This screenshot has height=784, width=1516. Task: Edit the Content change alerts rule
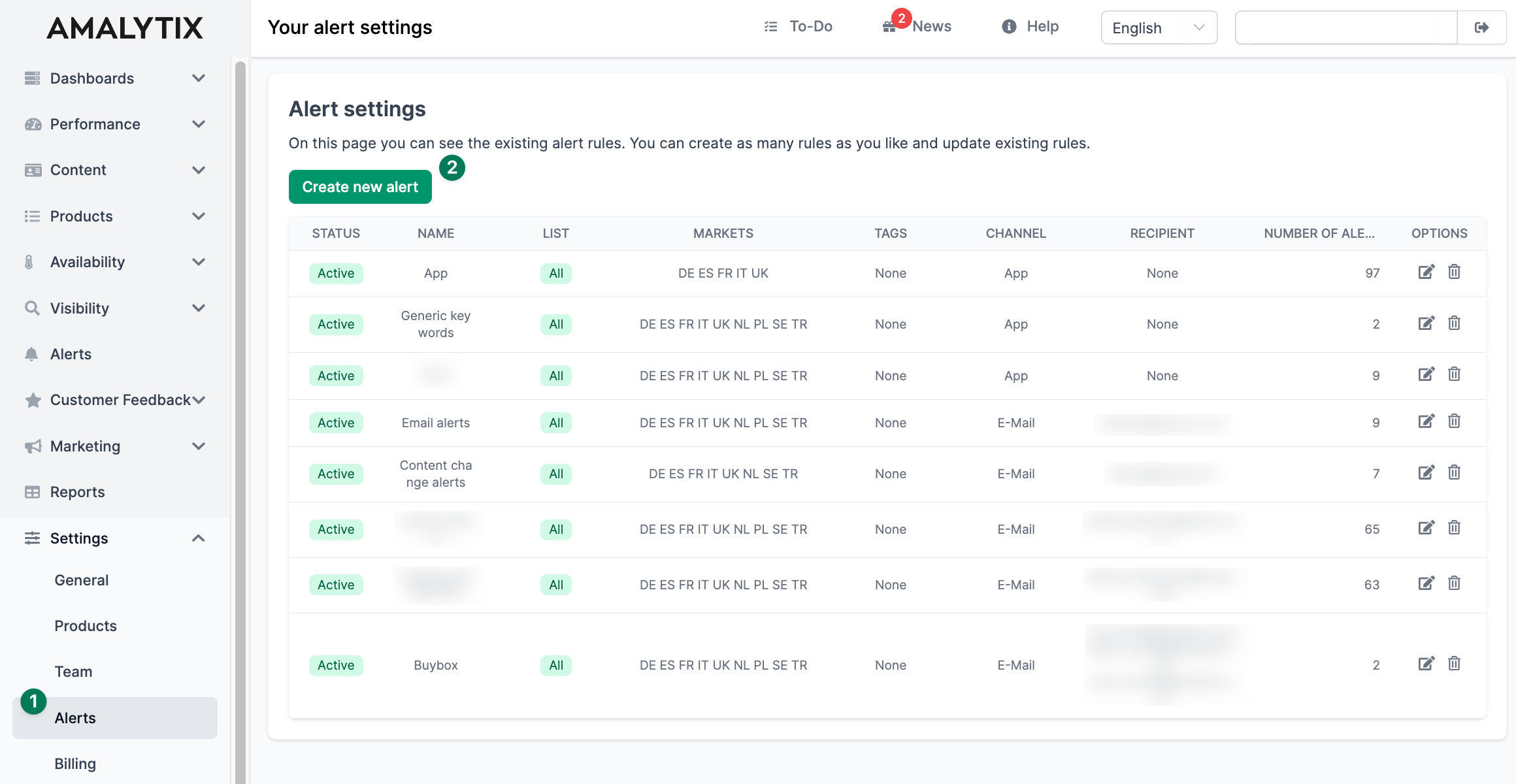(1426, 472)
